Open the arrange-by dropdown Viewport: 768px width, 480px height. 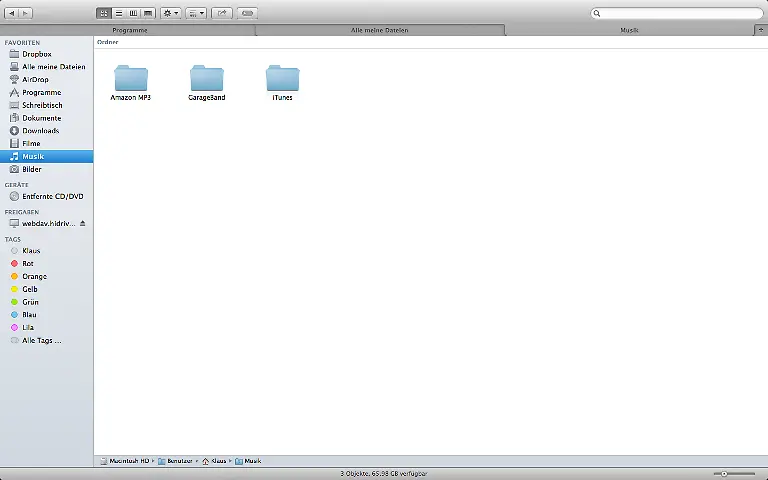[x=196, y=13]
